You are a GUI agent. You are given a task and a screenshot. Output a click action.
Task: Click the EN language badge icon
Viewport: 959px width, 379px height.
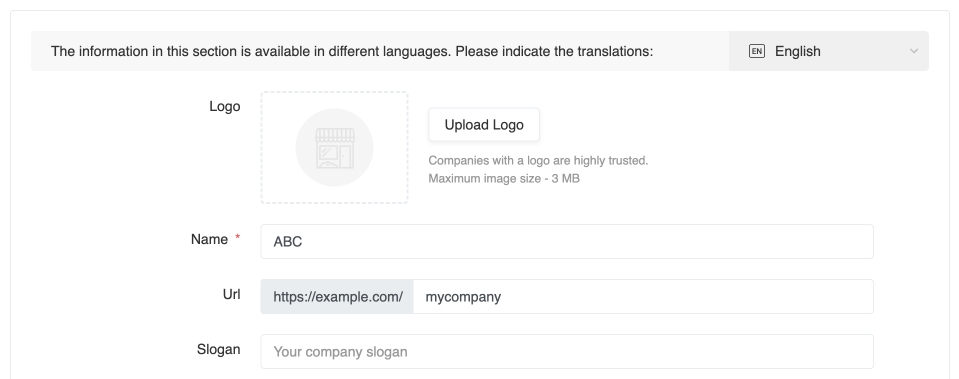(757, 51)
